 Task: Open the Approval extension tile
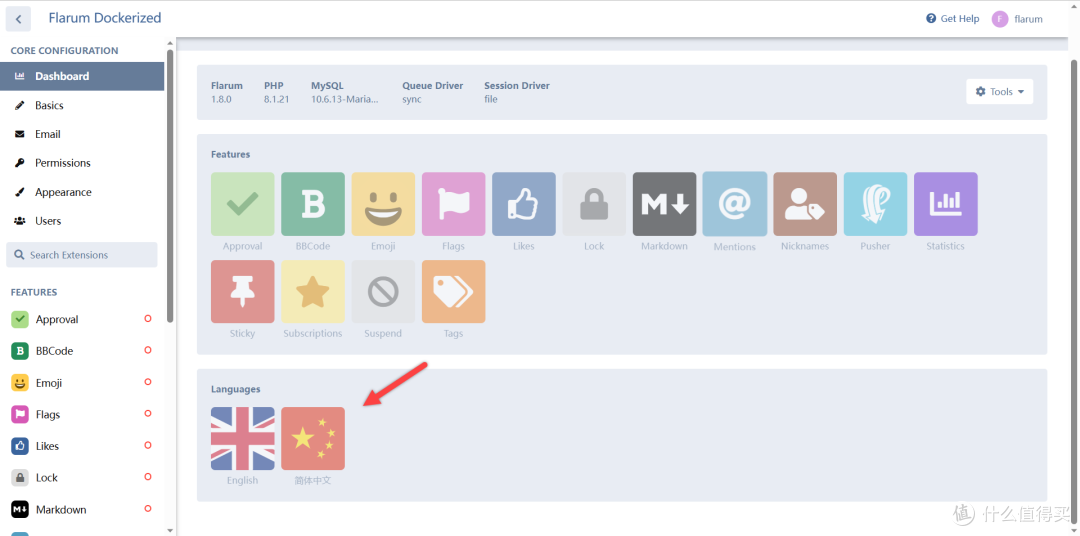(x=242, y=204)
